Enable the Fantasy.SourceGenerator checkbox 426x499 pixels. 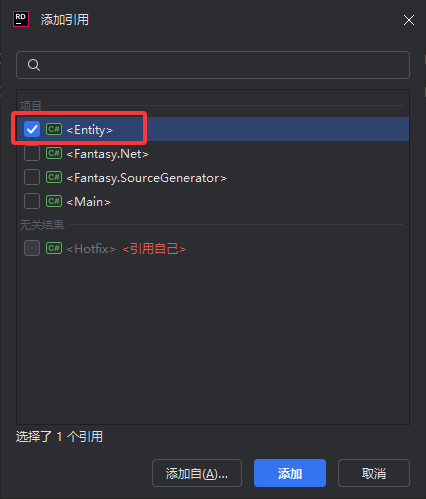(32, 177)
